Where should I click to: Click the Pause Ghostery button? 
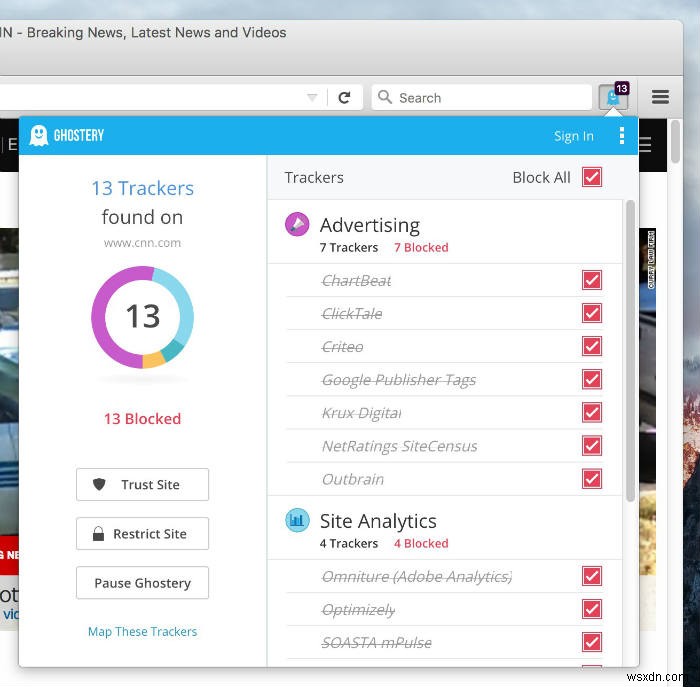tap(142, 583)
